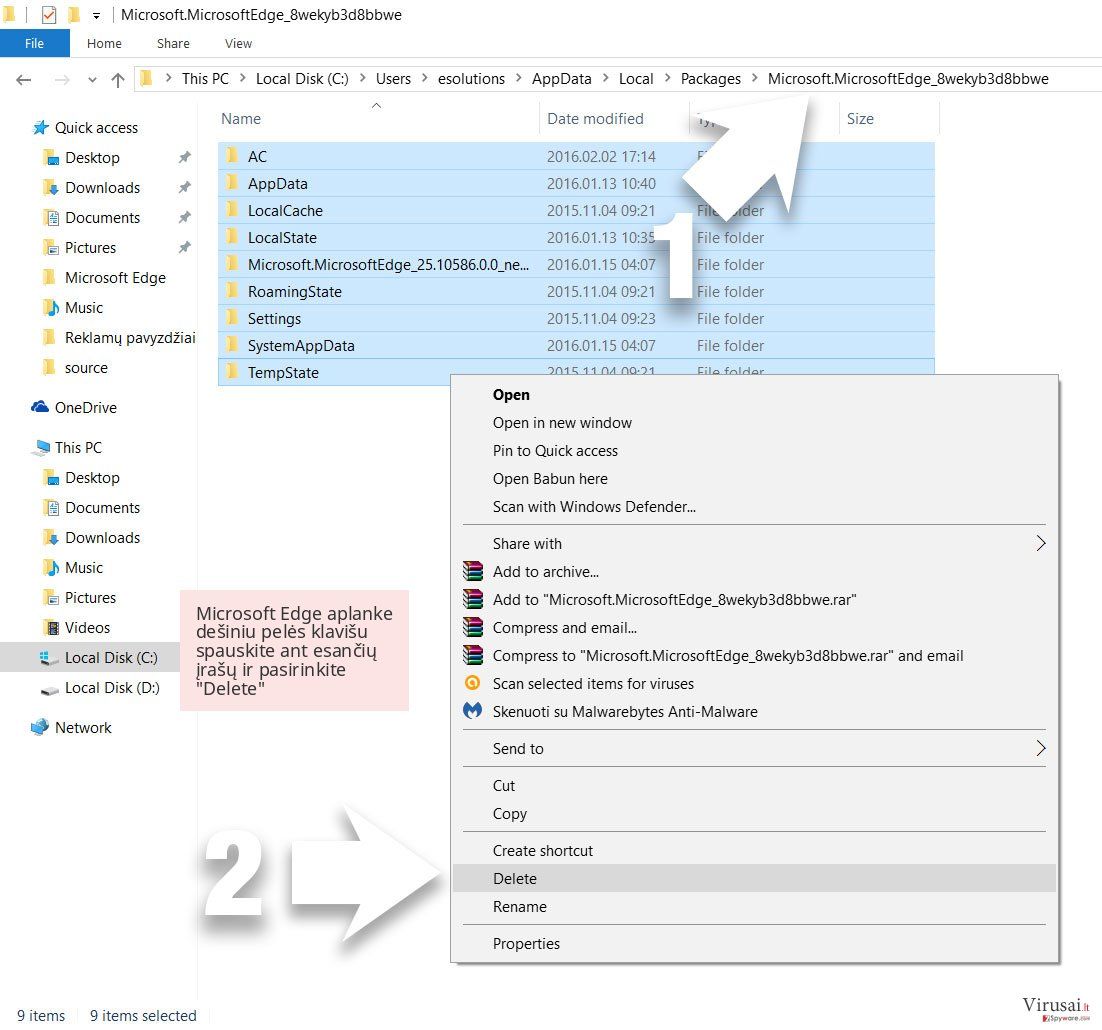Open the source folder in sidebar
Image resolution: width=1102 pixels, height=1030 pixels.
86,367
